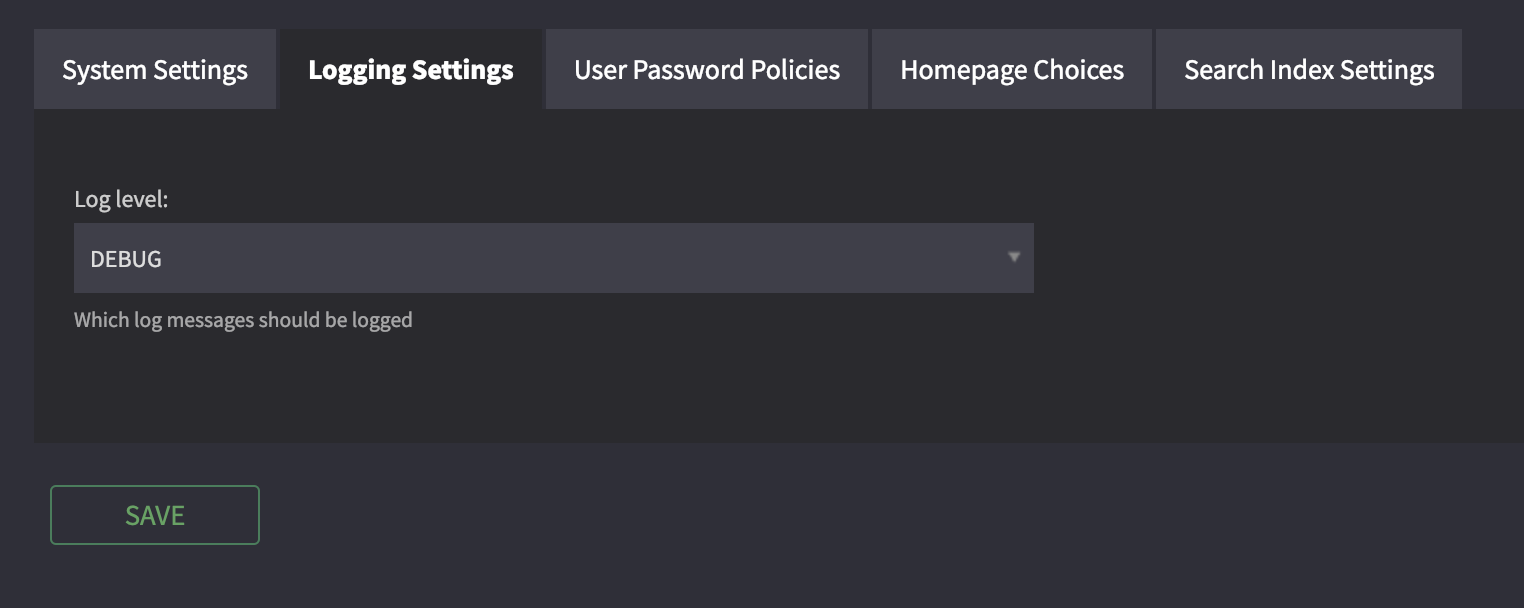Open the System Settings tab

click(x=155, y=69)
